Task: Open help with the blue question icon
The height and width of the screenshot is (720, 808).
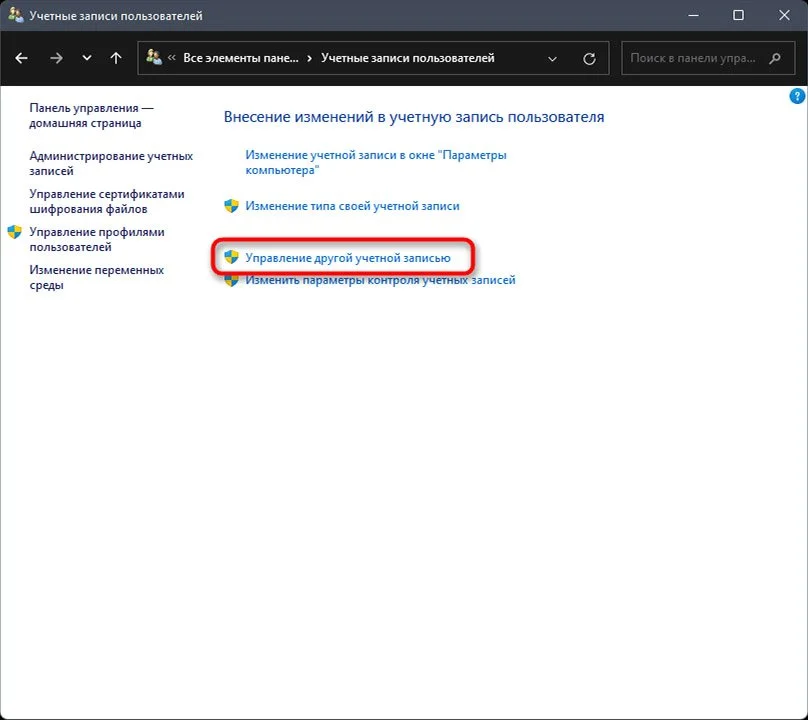Action: coord(797,96)
